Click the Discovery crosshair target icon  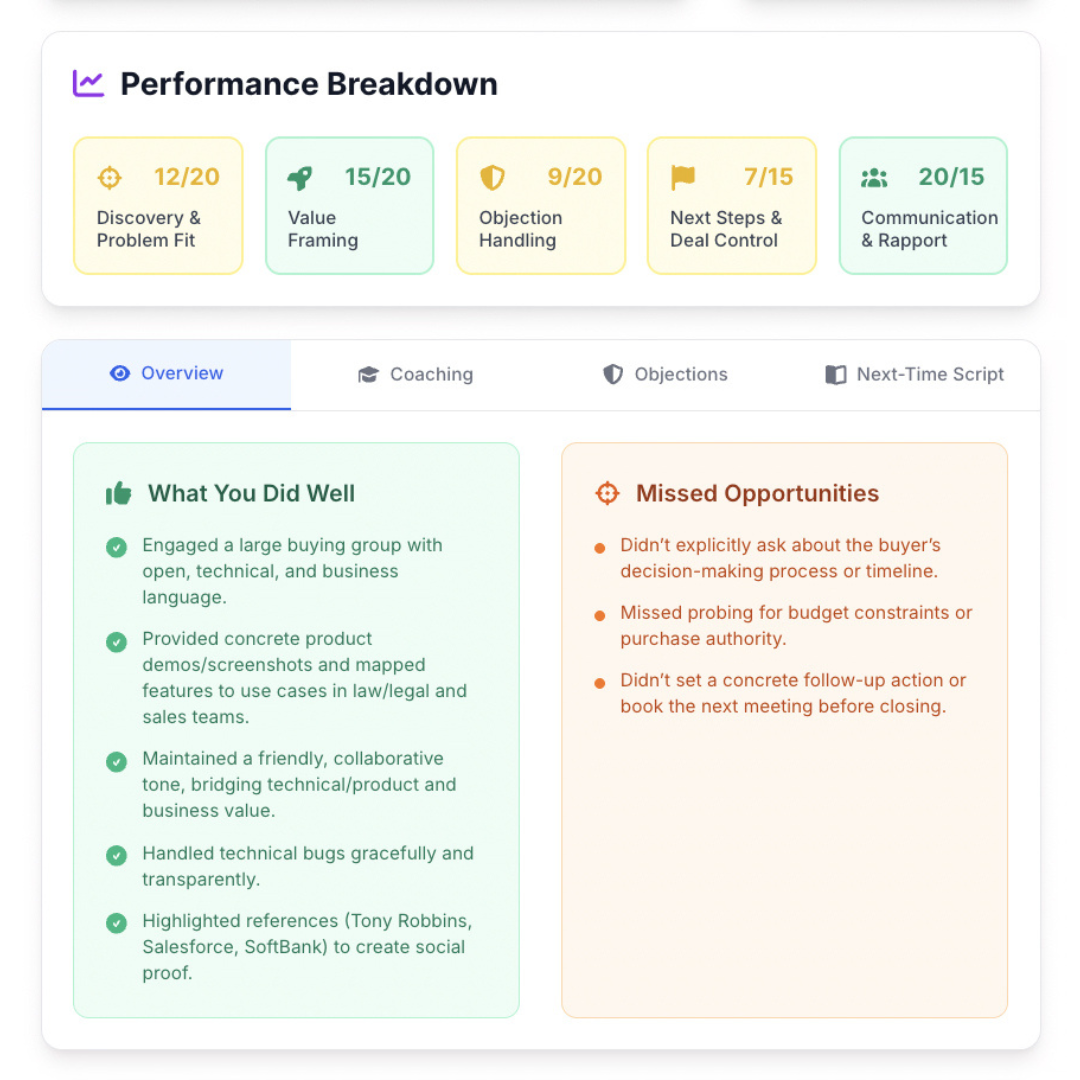109,178
